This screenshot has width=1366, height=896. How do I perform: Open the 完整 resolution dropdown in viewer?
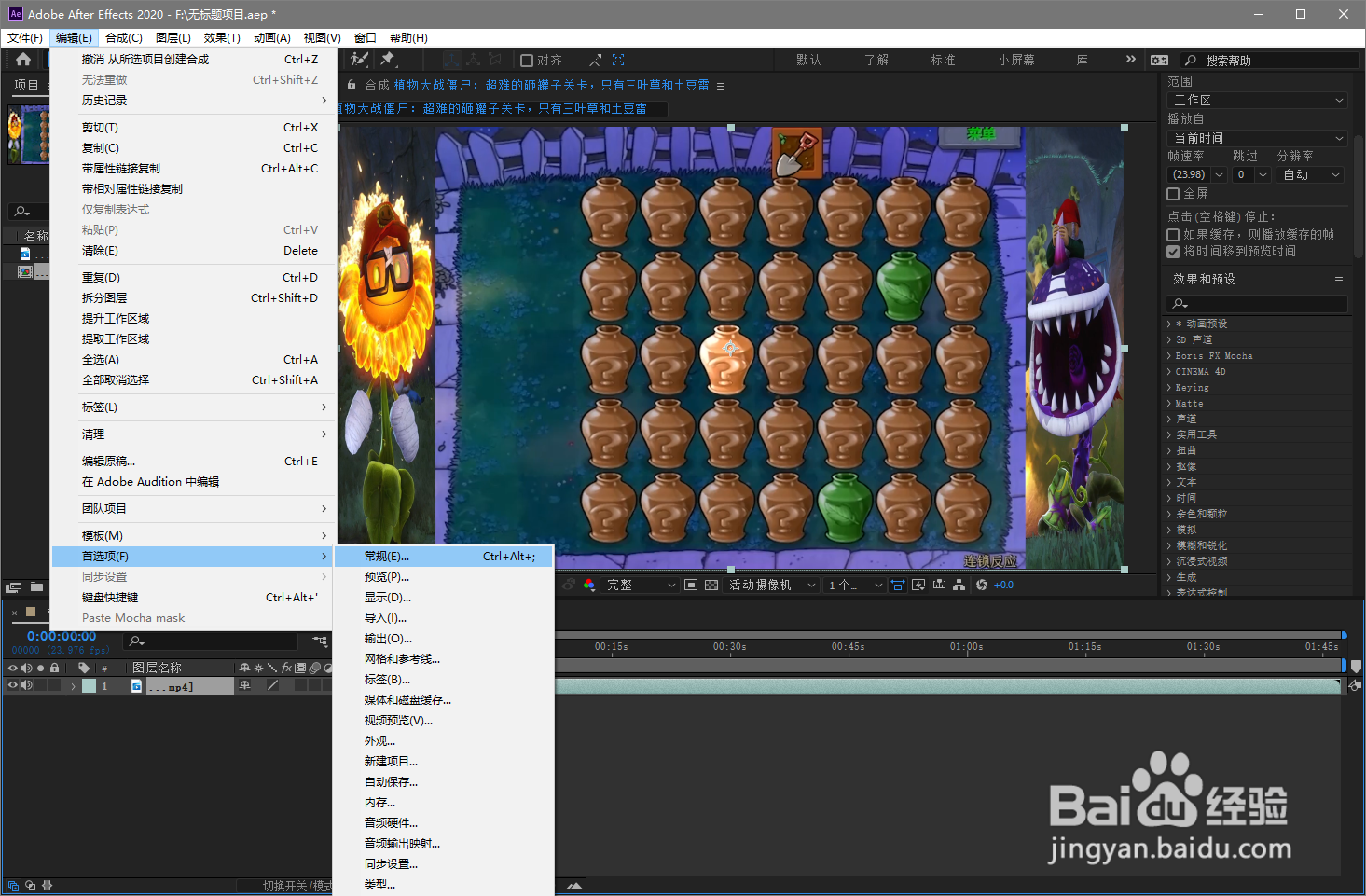point(641,585)
